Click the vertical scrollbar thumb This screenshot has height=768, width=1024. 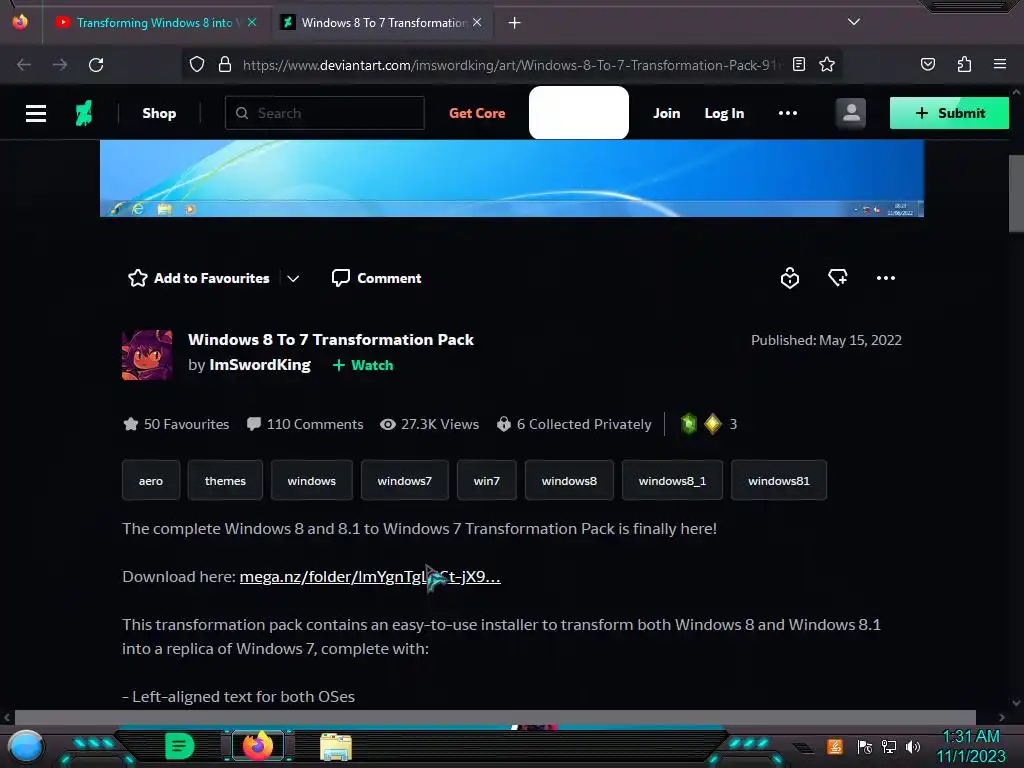(1016, 193)
